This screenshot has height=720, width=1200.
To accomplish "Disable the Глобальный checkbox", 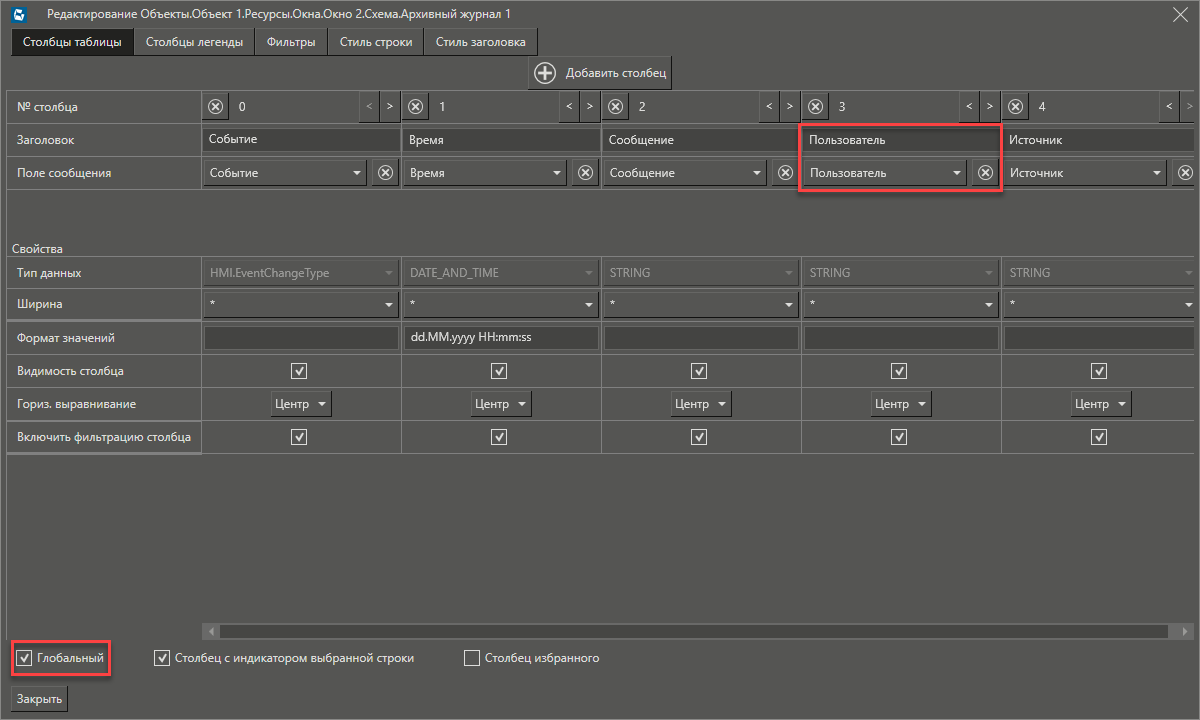I will [x=24, y=658].
